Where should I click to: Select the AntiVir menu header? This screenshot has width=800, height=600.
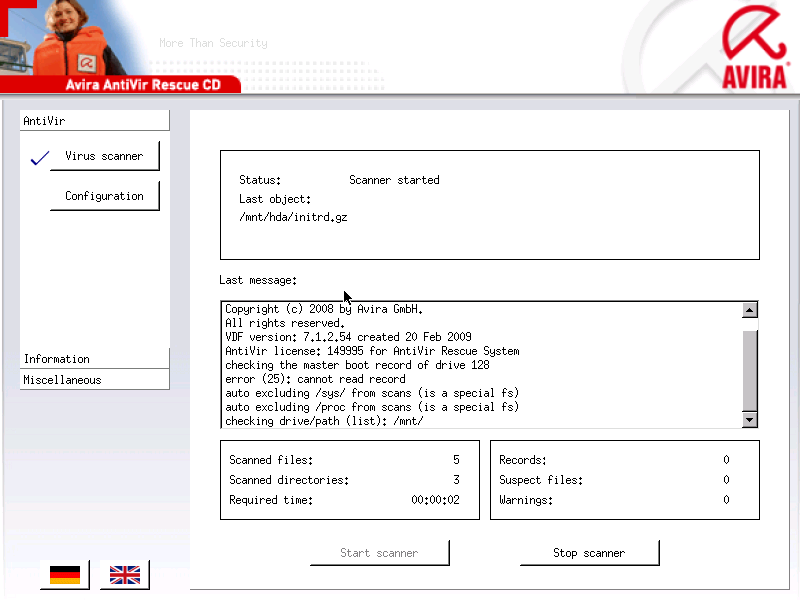pos(94,120)
